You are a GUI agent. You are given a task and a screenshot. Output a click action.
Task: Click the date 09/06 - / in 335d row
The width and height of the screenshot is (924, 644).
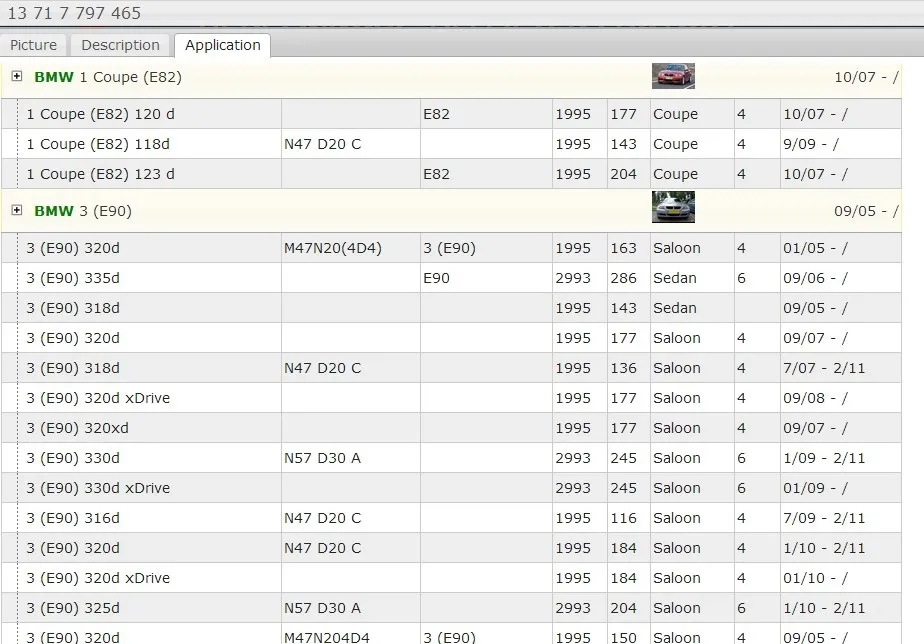pos(816,278)
